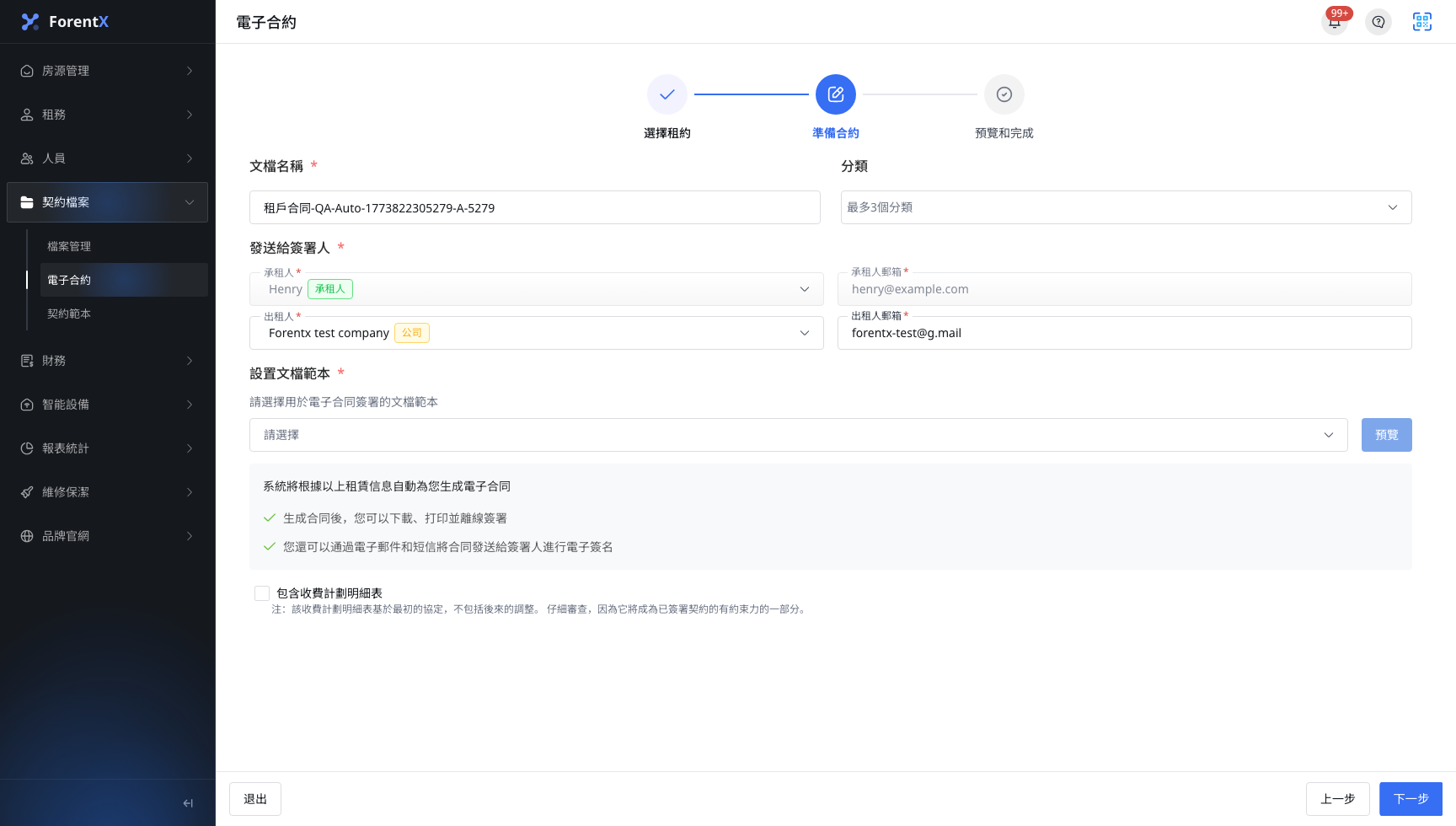Open the 維修保潔 menu label

pyautogui.click(x=66, y=492)
